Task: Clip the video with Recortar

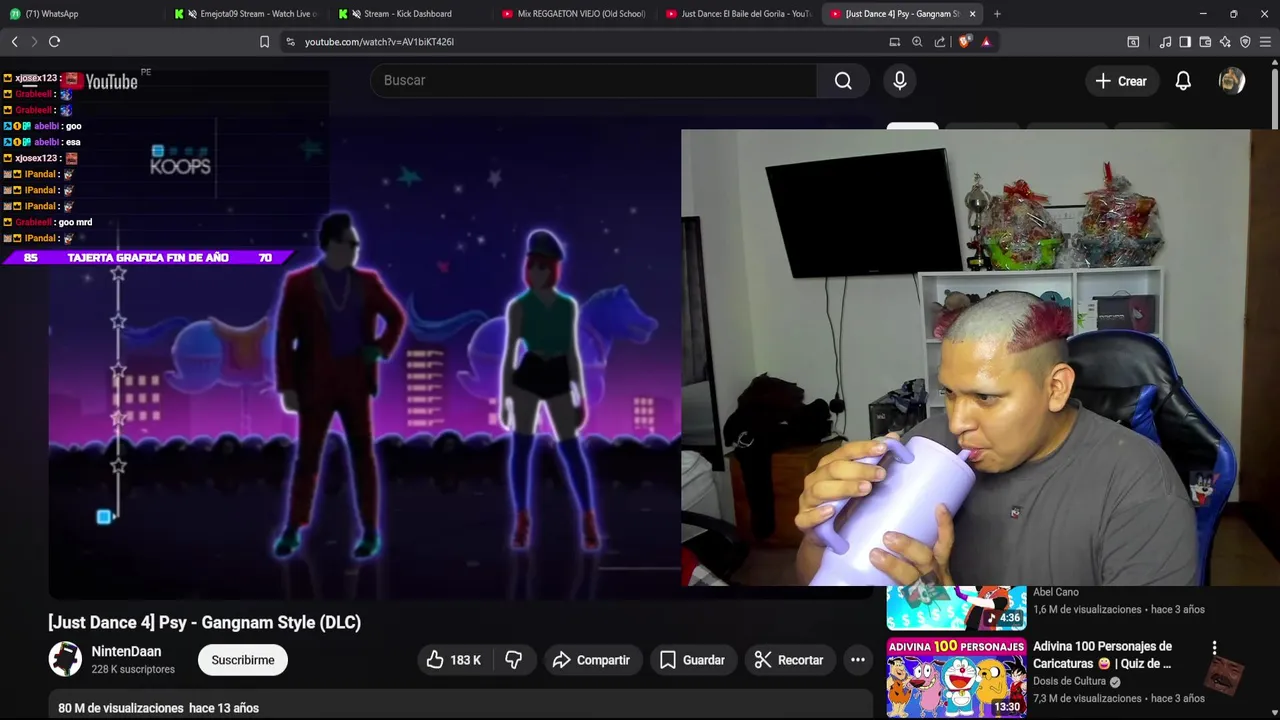Action: [x=789, y=660]
